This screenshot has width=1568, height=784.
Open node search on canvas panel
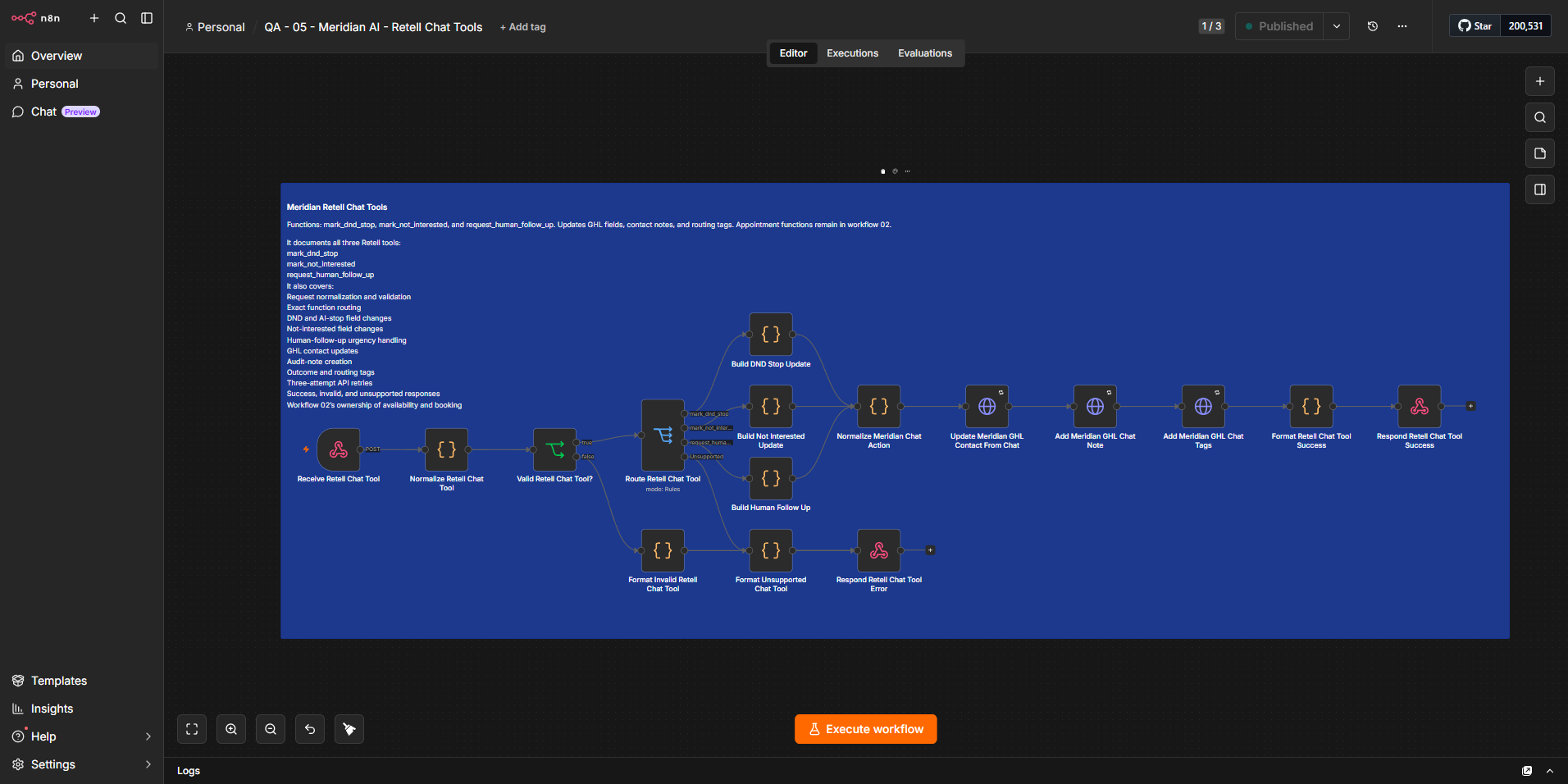pyautogui.click(x=1540, y=117)
